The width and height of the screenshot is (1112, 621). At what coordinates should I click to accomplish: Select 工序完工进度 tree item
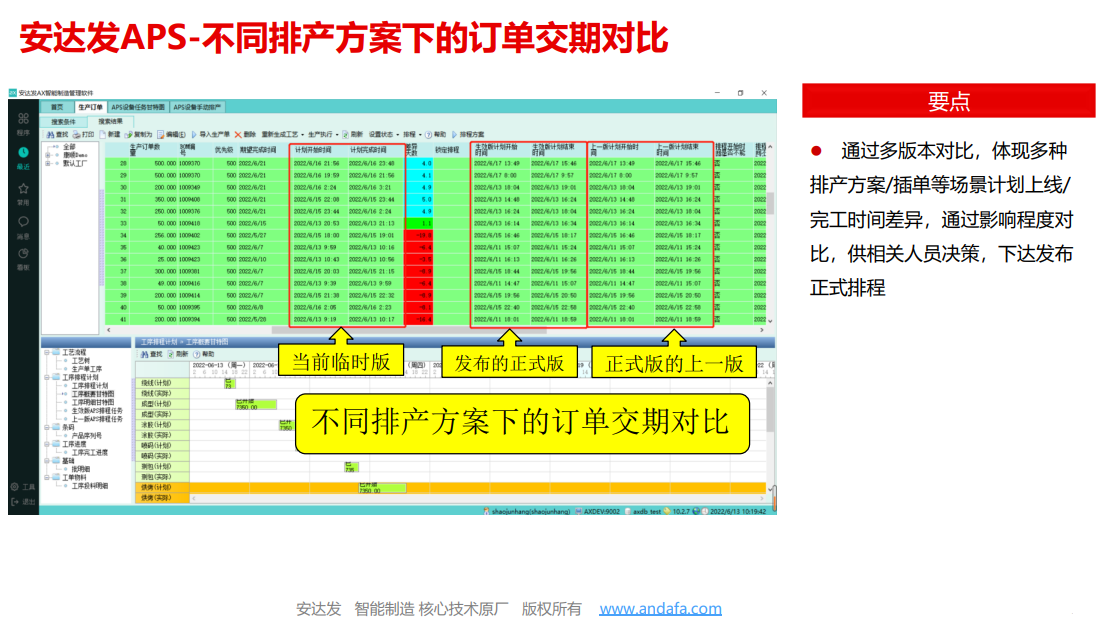(x=89, y=453)
